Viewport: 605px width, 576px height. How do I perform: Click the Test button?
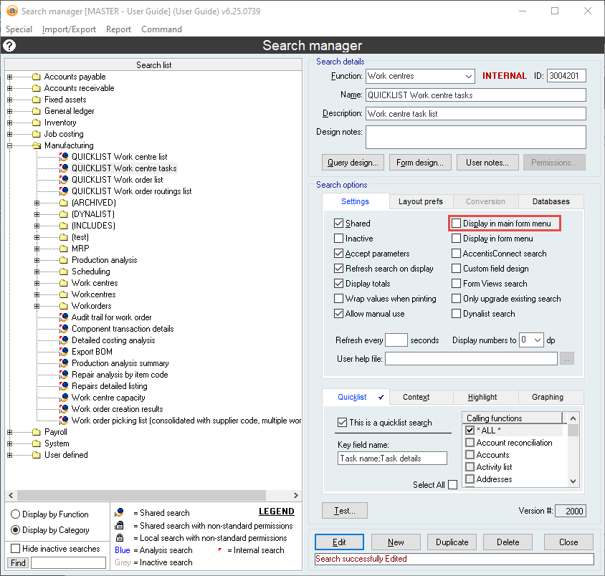345,511
